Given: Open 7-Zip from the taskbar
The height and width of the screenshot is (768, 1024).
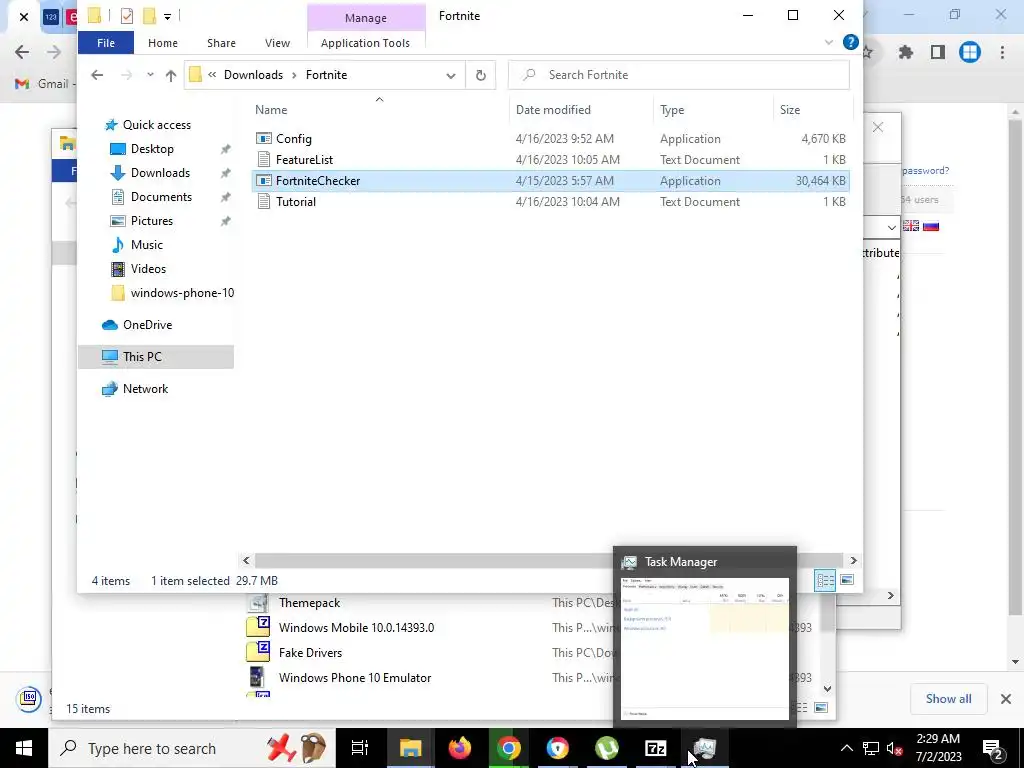Looking at the screenshot, I should pos(656,748).
